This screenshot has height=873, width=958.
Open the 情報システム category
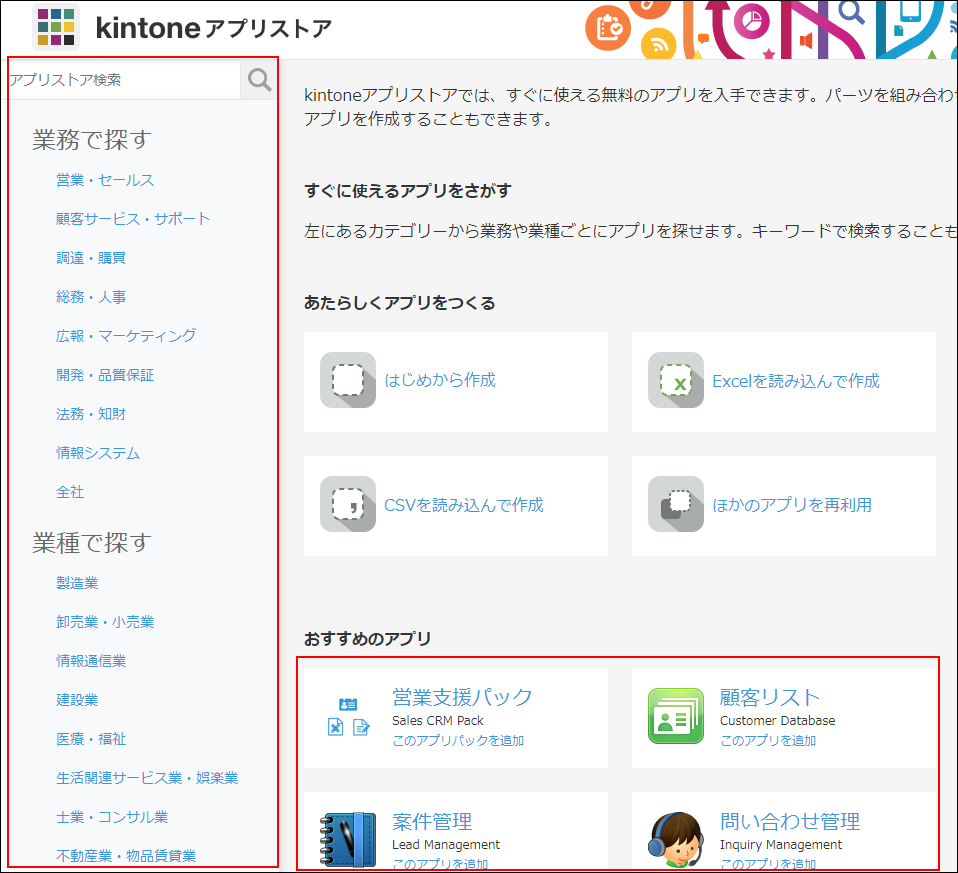(98, 453)
